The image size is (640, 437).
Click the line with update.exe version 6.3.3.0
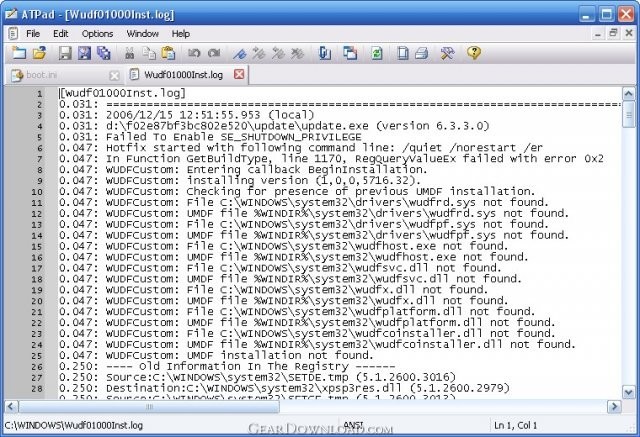[274, 126]
